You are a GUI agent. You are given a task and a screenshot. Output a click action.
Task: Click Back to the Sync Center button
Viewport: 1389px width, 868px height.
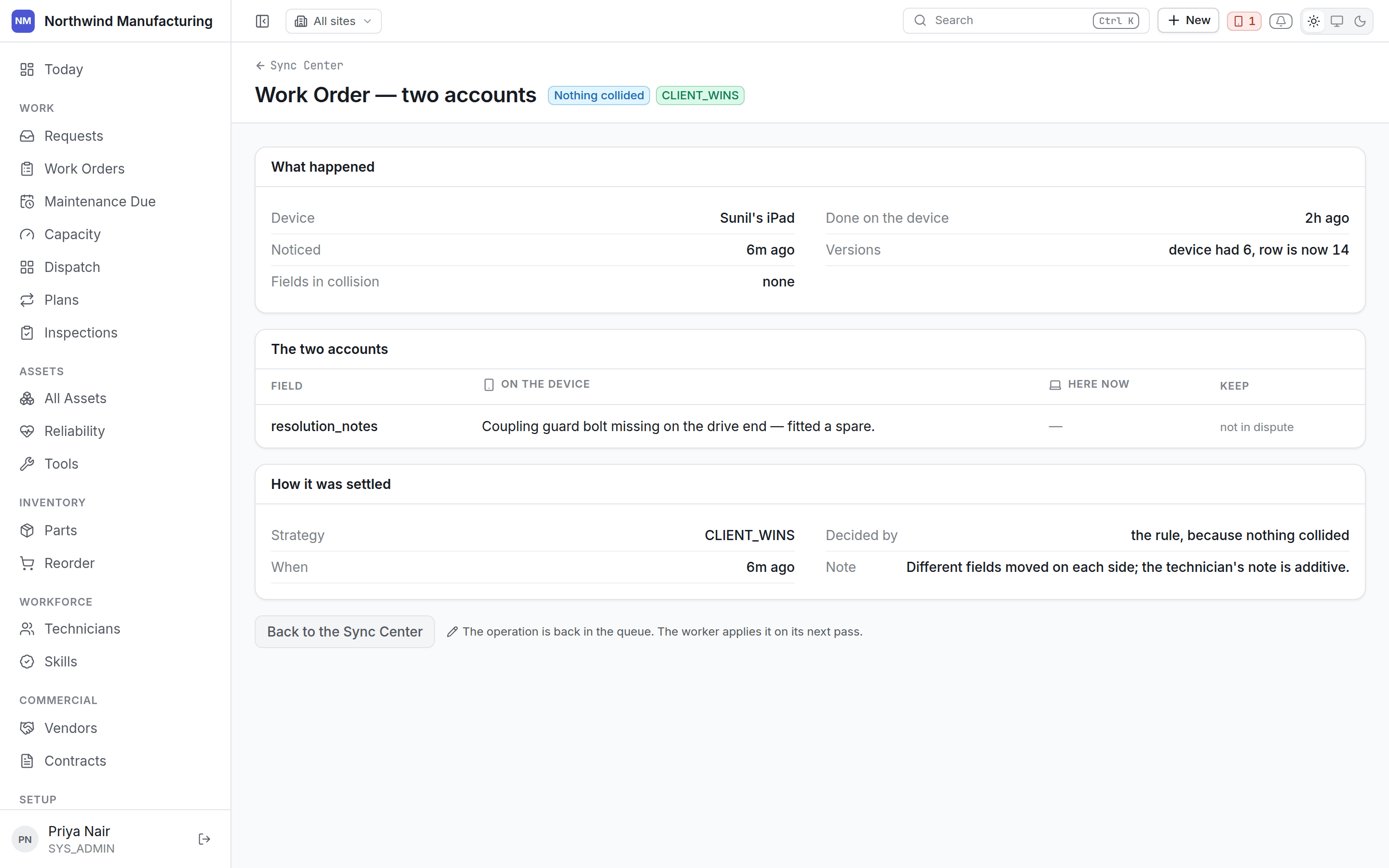click(x=344, y=632)
